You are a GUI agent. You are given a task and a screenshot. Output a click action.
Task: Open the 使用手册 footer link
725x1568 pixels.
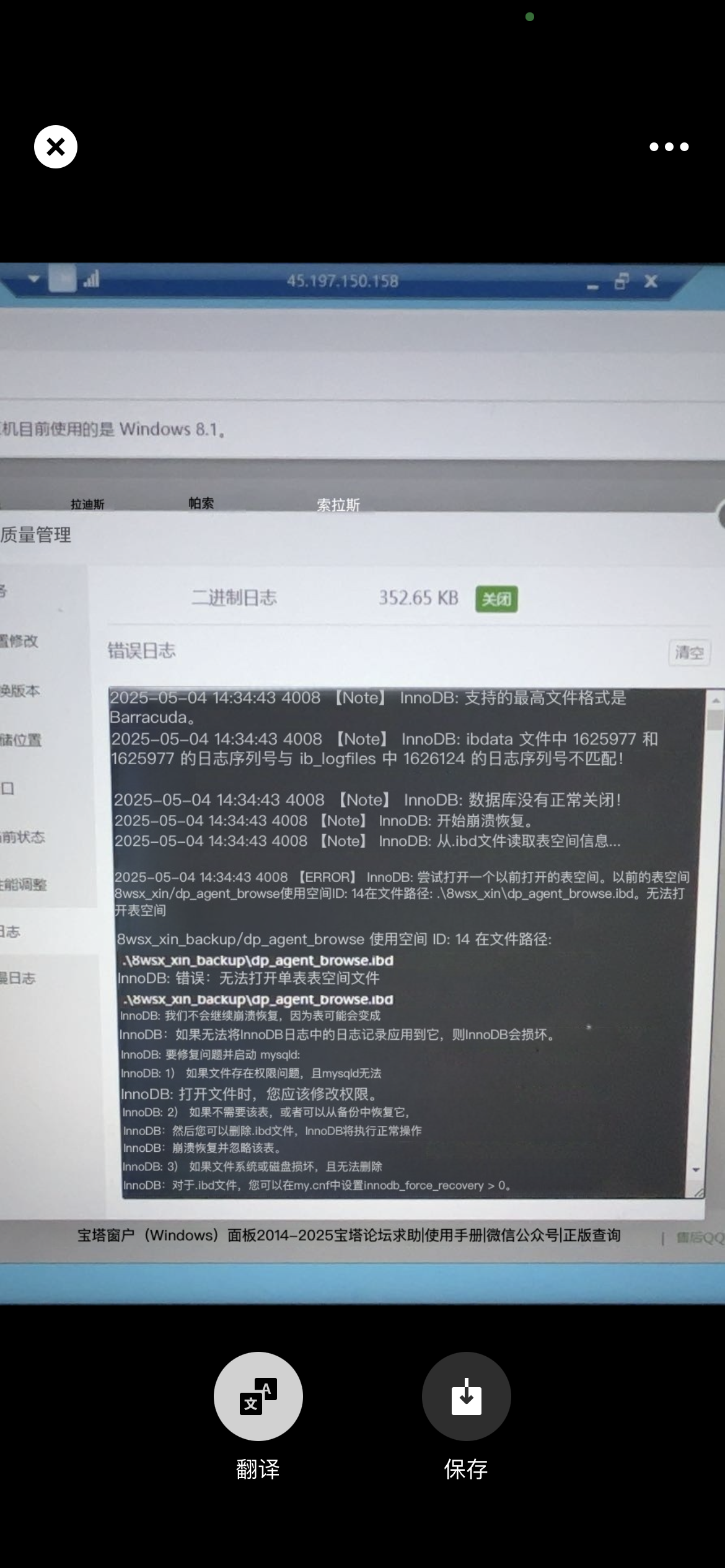[454, 1235]
